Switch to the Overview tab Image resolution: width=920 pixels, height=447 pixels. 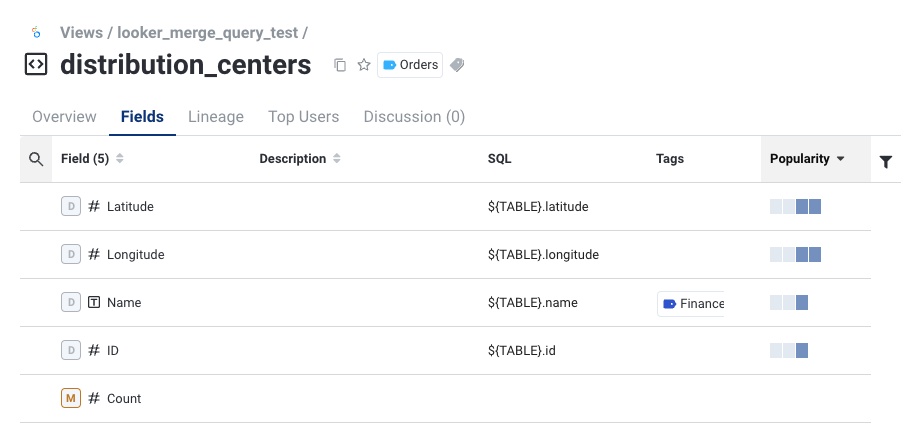coord(64,117)
